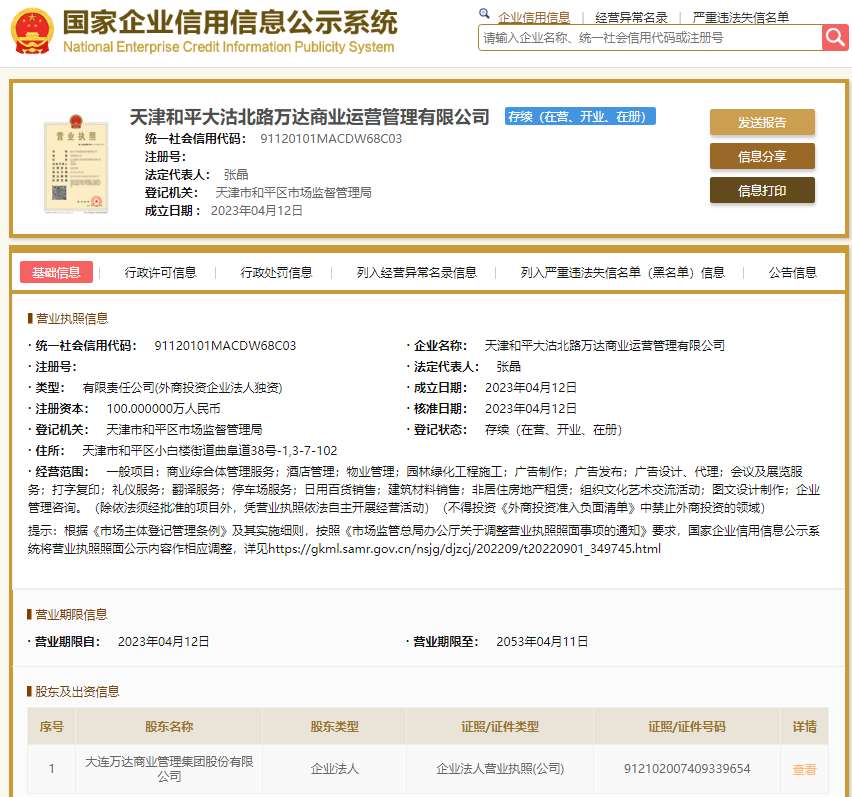
Task: Select the 经营异常名录 search option
Action: click(x=631, y=17)
